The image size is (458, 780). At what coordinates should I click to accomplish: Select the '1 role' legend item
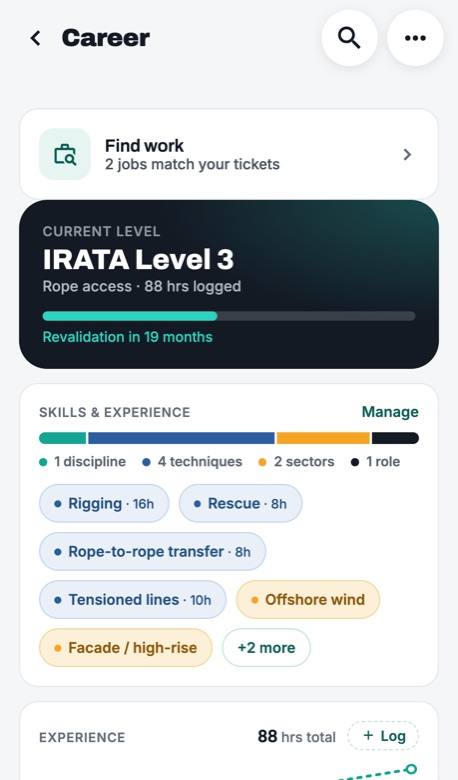375,462
